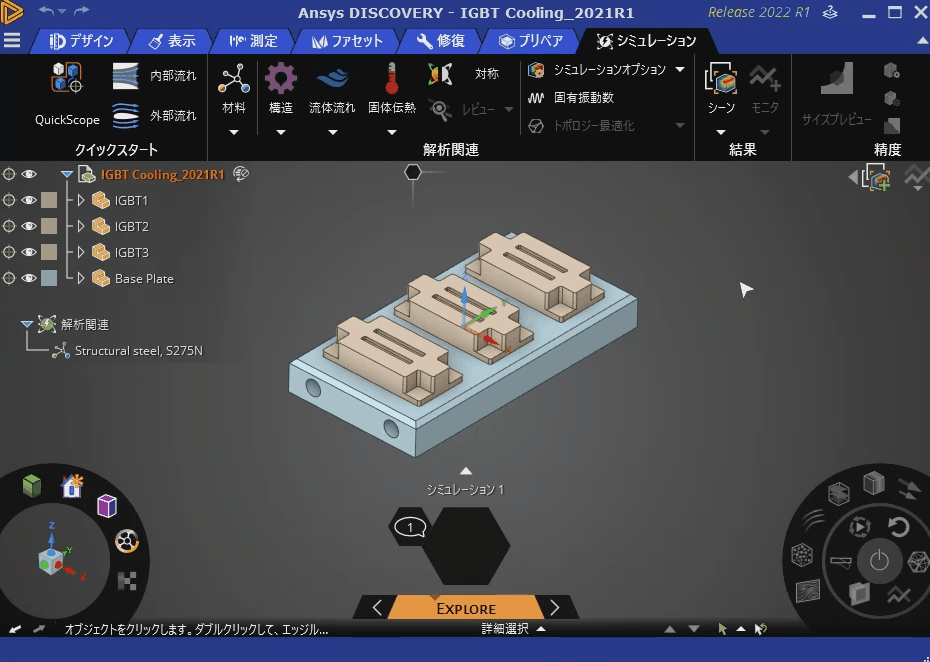Click the comment bubble with number 1
Screen dimensions: 930x662
point(410,527)
